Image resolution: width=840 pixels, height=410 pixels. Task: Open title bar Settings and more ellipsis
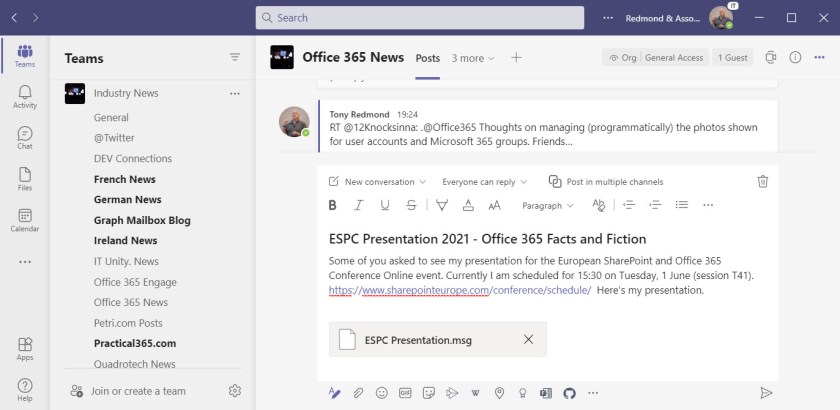(x=608, y=18)
